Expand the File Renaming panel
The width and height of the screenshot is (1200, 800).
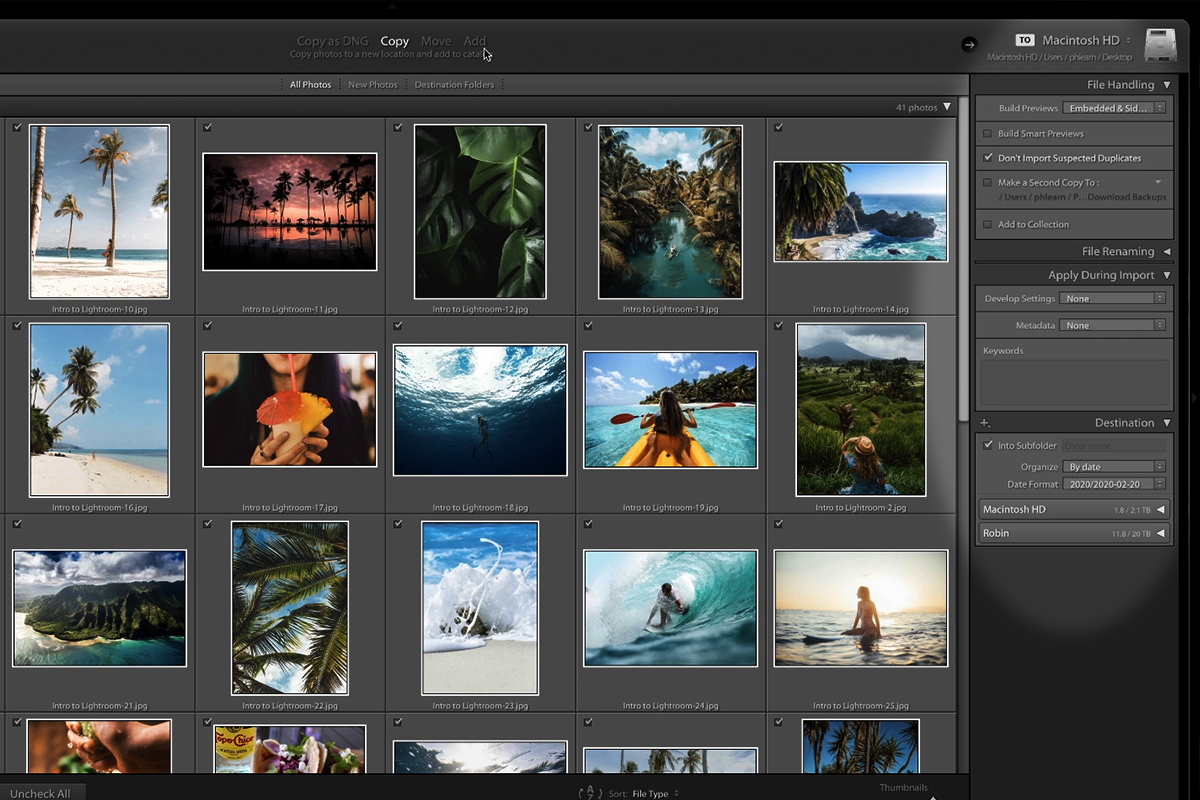tap(1166, 252)
